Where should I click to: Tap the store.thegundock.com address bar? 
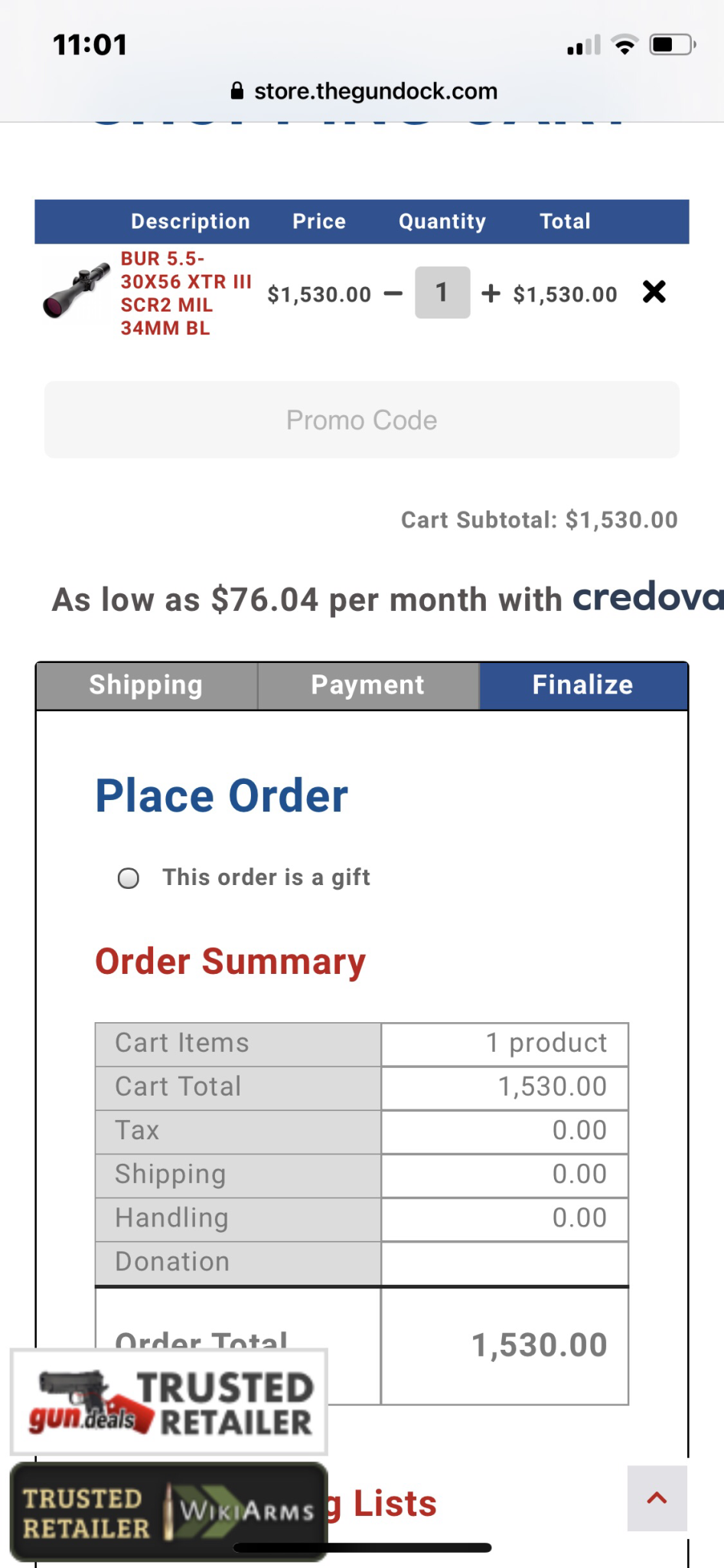point(364,91)
